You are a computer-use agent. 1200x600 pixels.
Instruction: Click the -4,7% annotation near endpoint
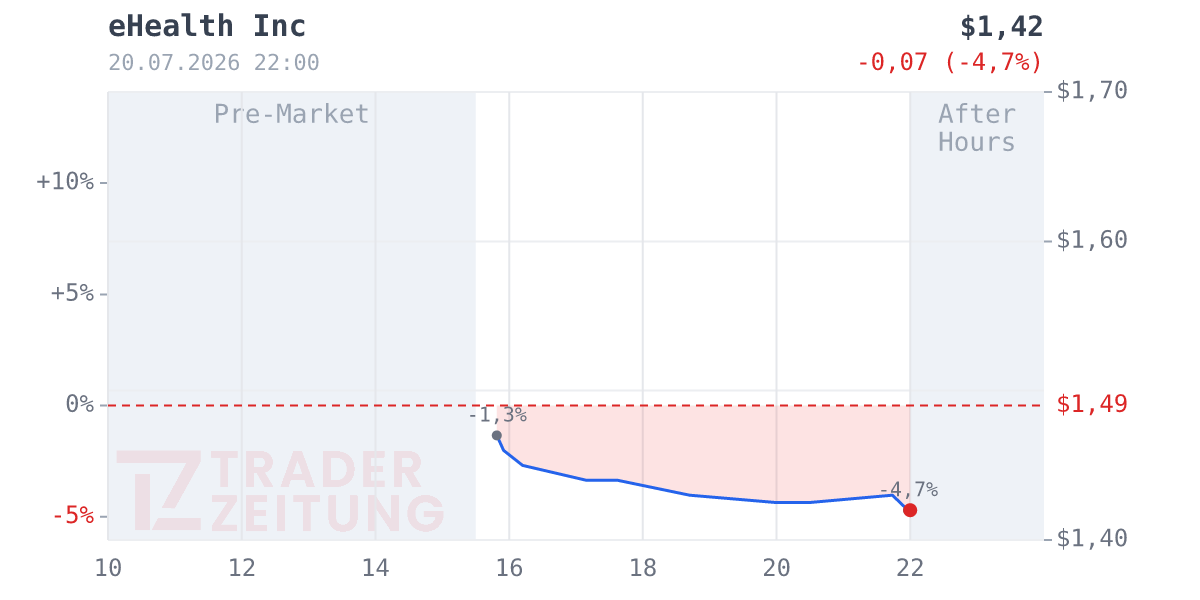tap(909, 490)
